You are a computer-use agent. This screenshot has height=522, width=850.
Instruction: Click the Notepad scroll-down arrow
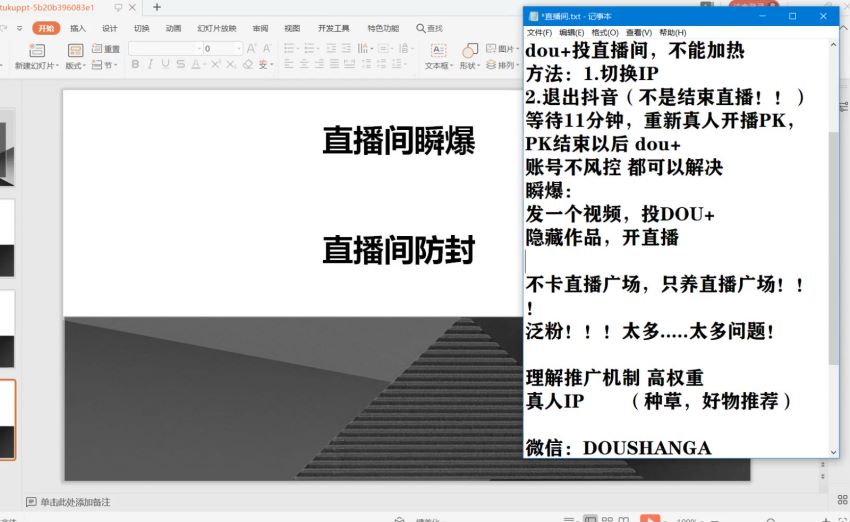point(833,452)
